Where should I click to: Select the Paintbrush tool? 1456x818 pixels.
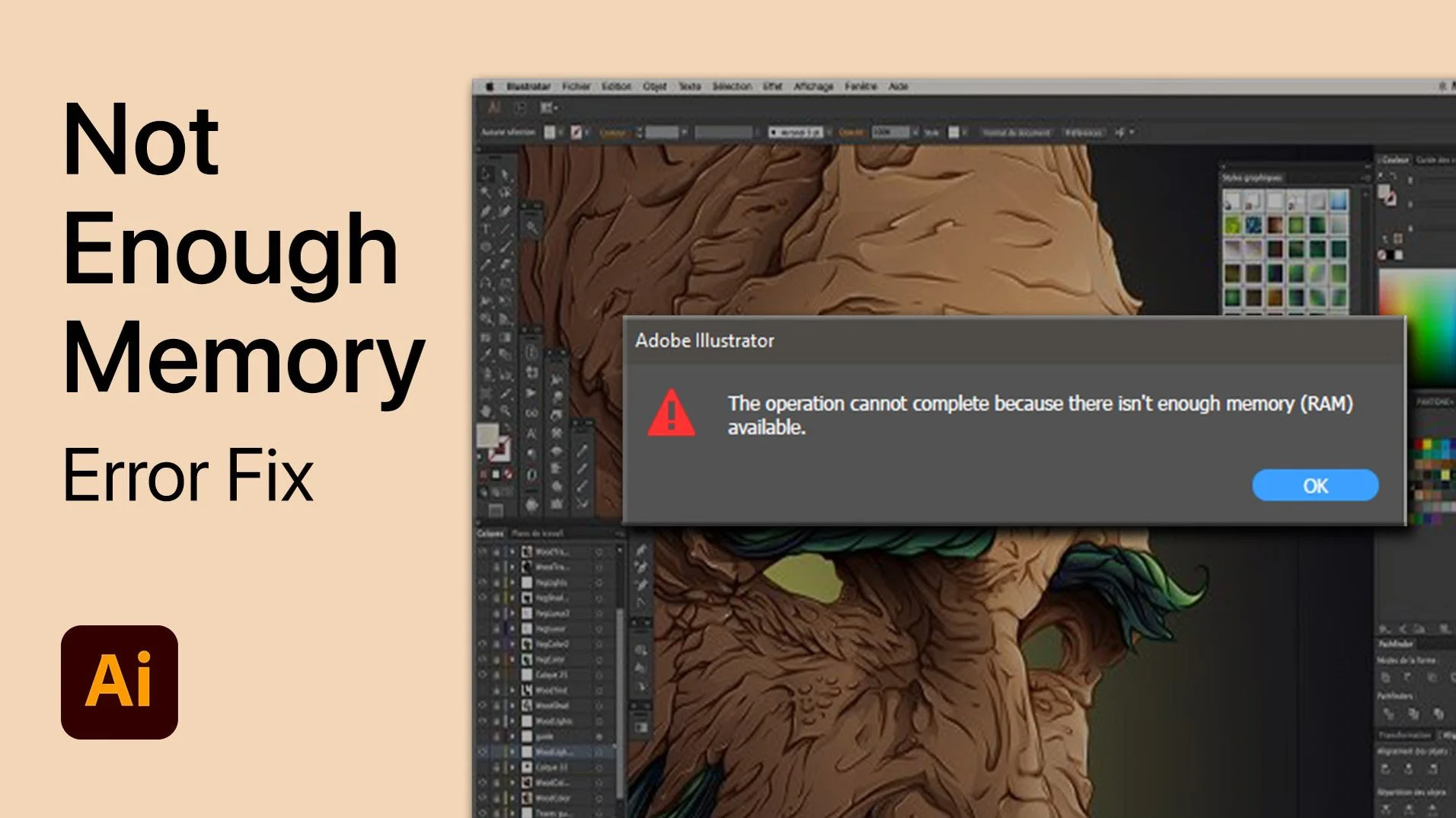pos(505,247)
